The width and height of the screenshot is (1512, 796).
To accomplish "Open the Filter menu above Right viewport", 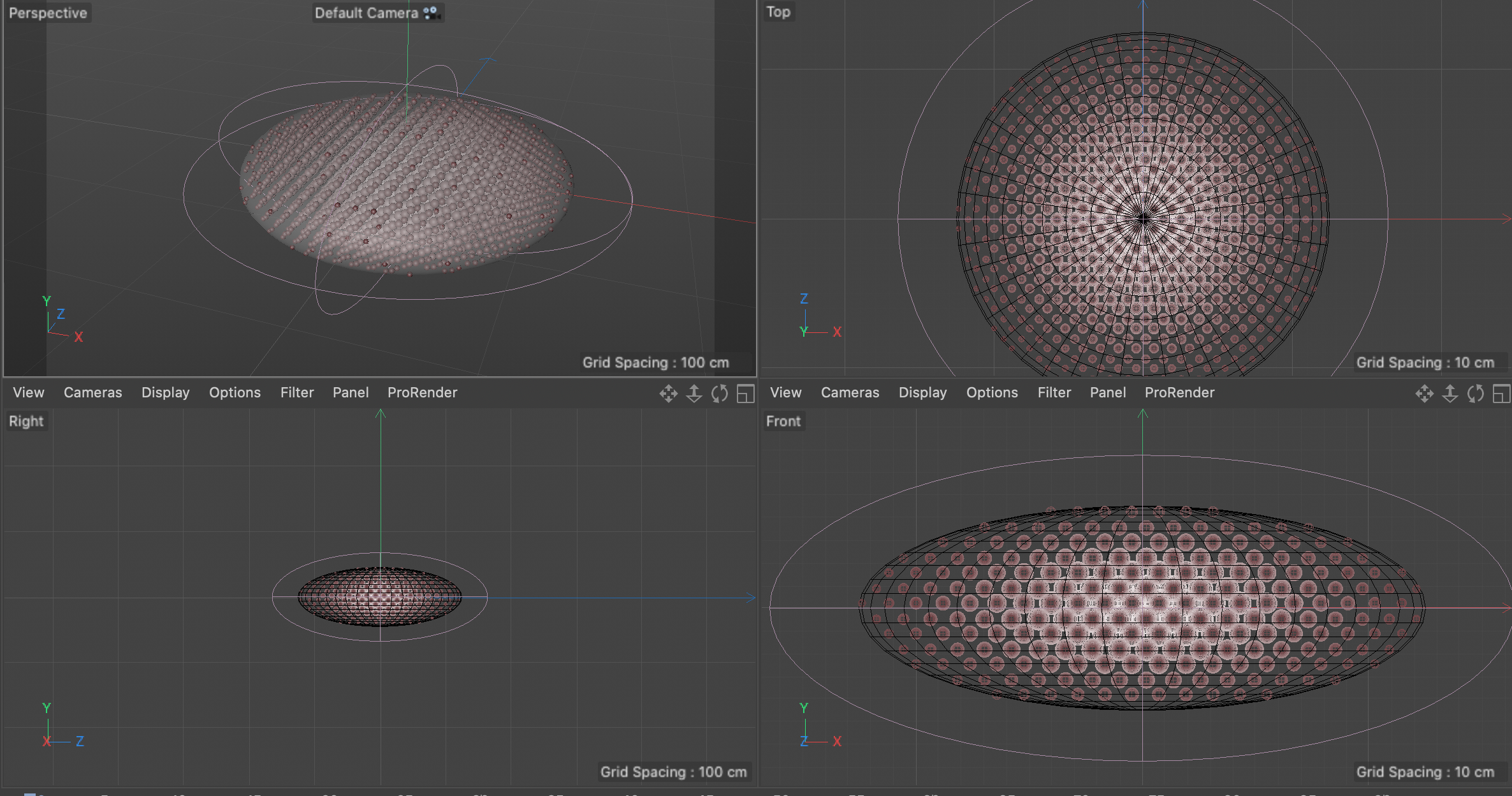I will tap(297, 393).
